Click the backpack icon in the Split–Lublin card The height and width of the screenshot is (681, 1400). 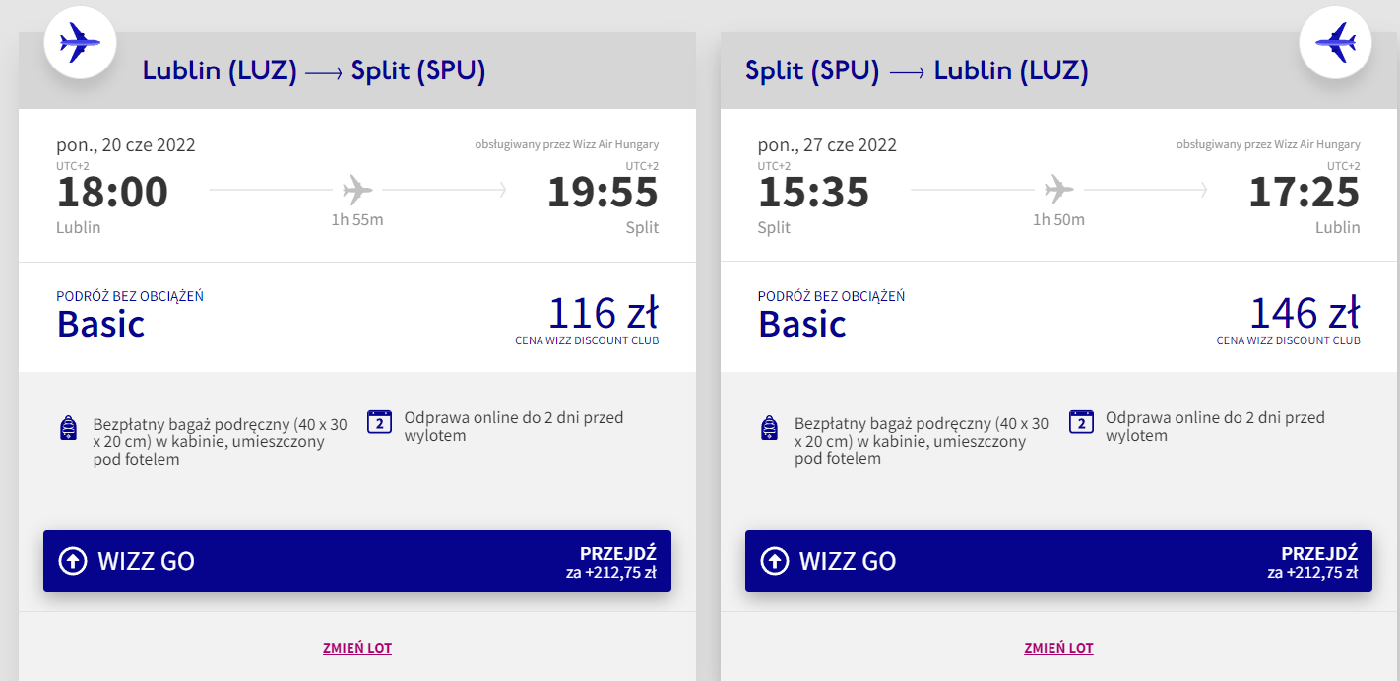pyautogui.click(x=769, y=428)
